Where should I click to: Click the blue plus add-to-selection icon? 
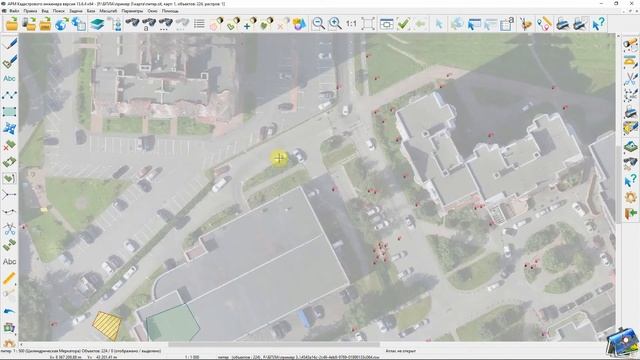[x=249, y=24]
